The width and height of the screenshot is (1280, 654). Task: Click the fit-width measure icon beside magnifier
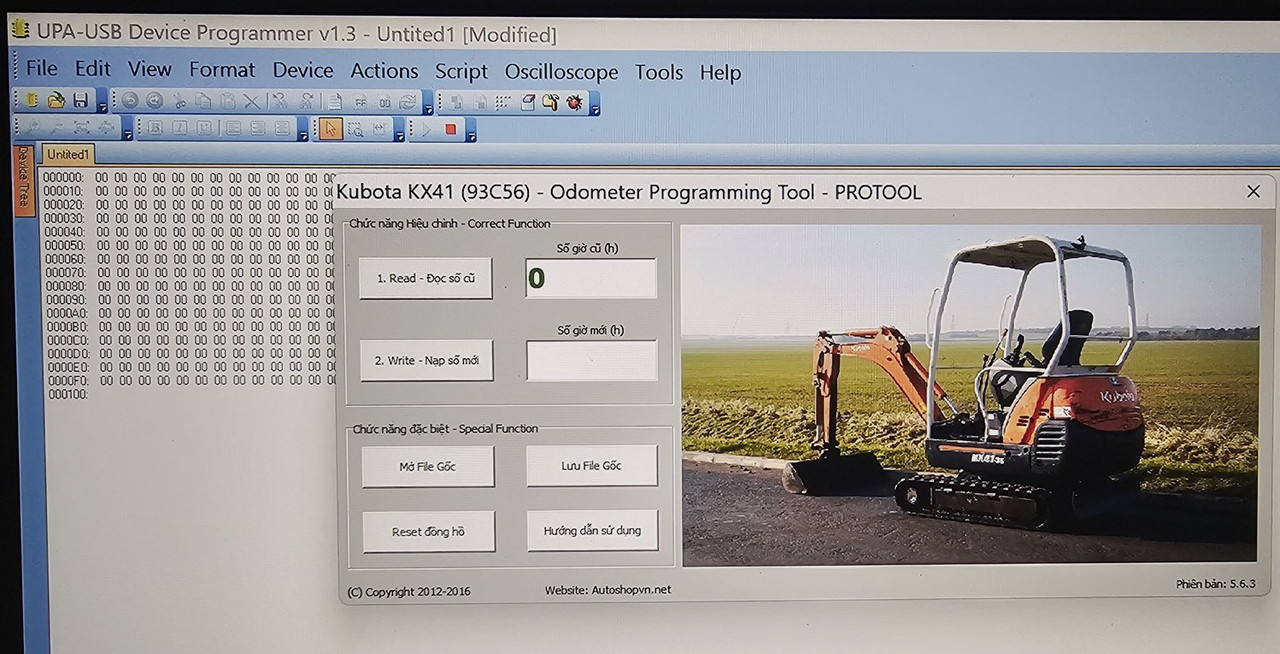tap(380, 129)
